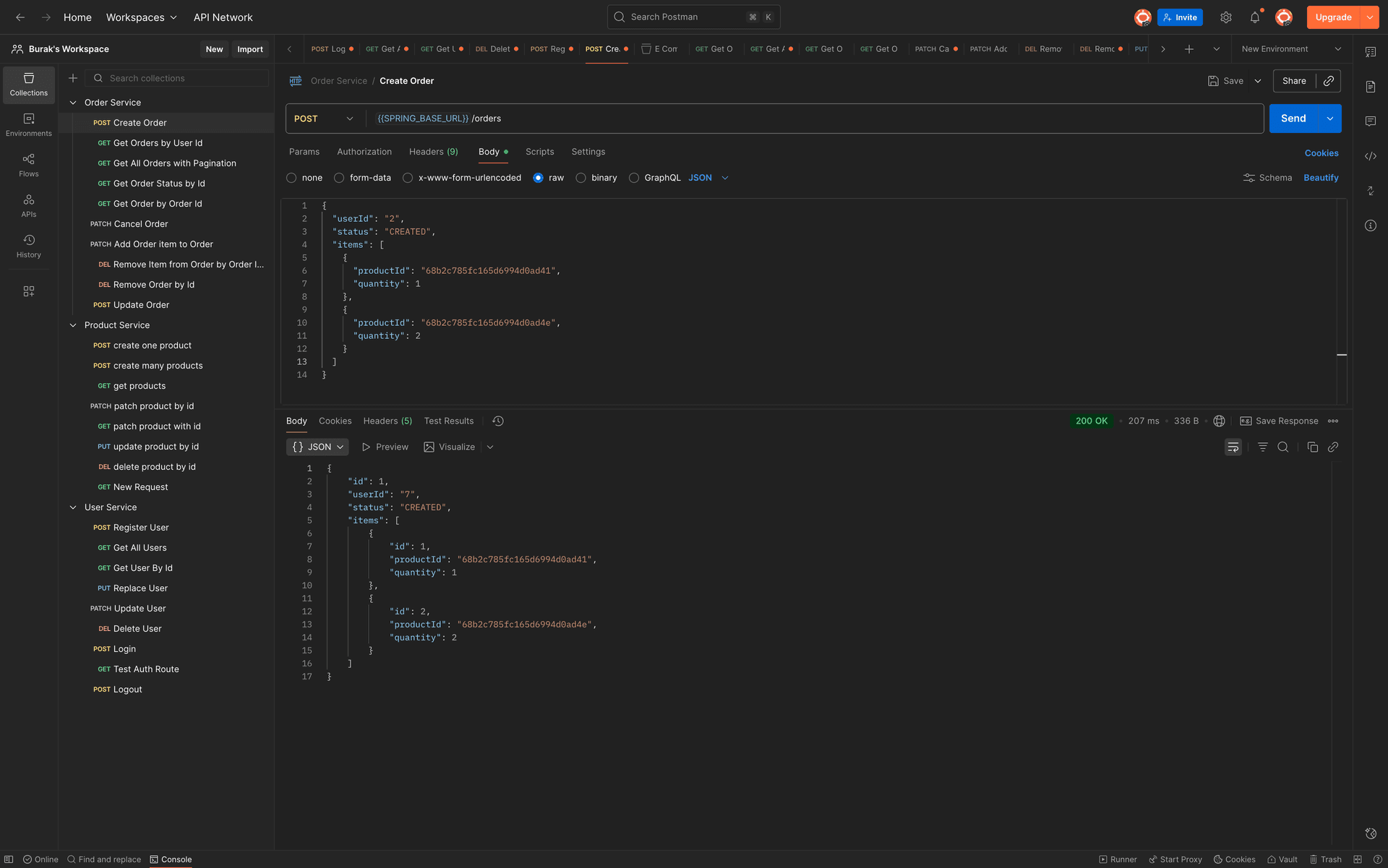The image size is (1388, 868).
Task: Click Beautify to format the JSON body
Action: coord(1321,177)
